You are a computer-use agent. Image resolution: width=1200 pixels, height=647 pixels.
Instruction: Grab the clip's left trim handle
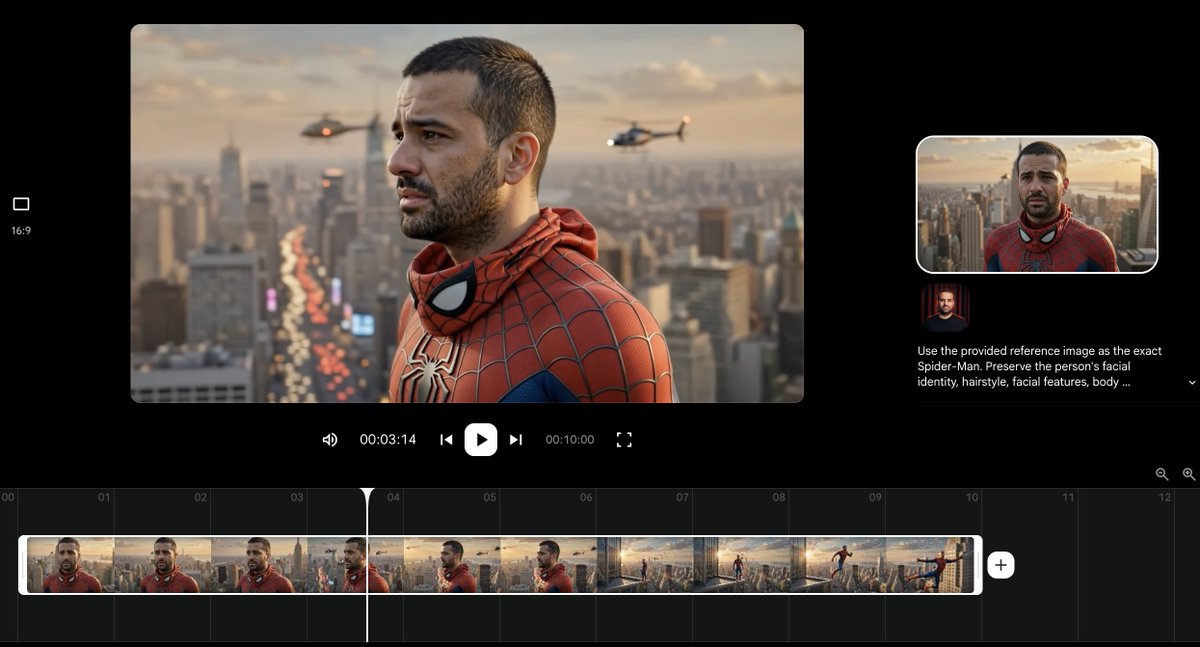23,565
